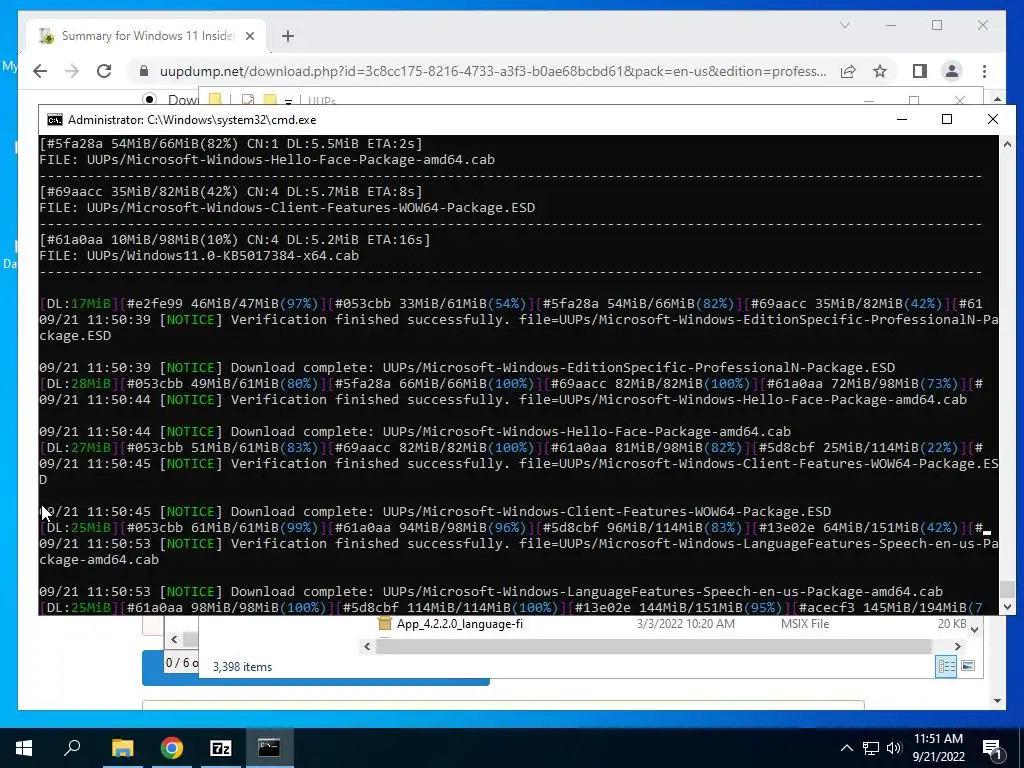Maximize the cmd.exe window
Screen dimensions: 1024x768
pyautogui.click(x=947, y=120)
